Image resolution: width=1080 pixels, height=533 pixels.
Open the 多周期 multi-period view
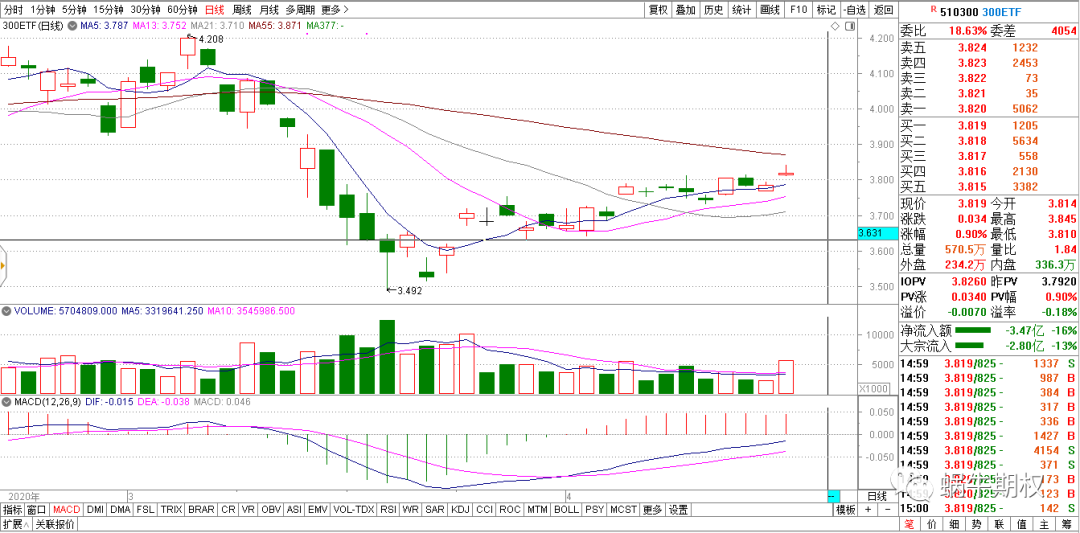coord(301,10)
